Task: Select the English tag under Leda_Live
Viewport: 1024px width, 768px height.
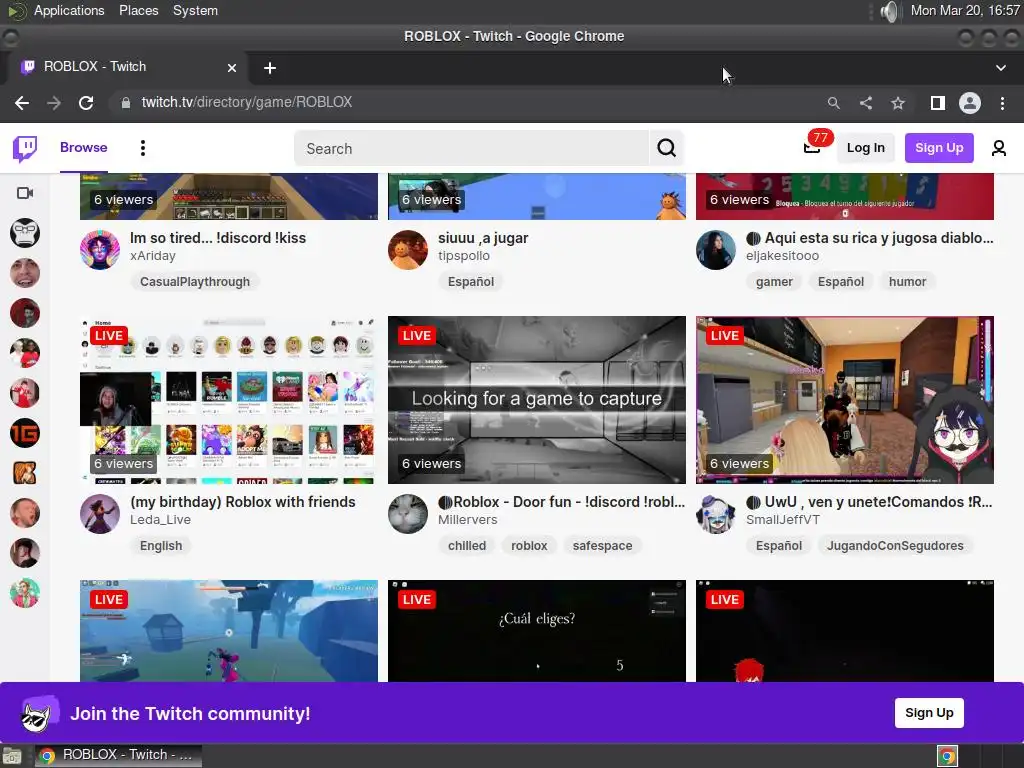Action: [x=161, y=545]
